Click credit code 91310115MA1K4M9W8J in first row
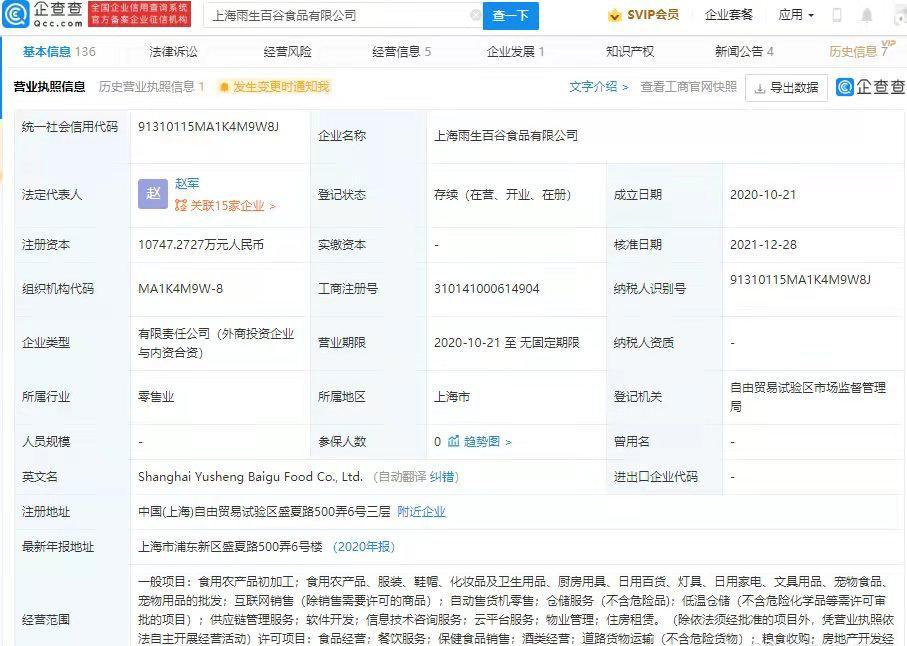This screenshot has width=907, height=646. [208, 127]
